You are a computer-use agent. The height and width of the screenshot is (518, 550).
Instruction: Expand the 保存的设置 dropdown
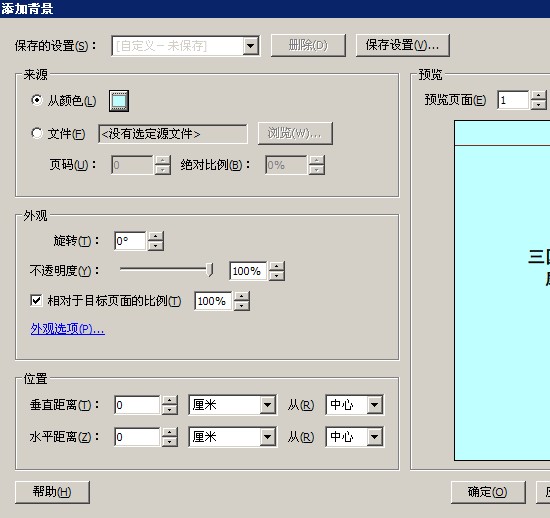click(x=251, y=46)
